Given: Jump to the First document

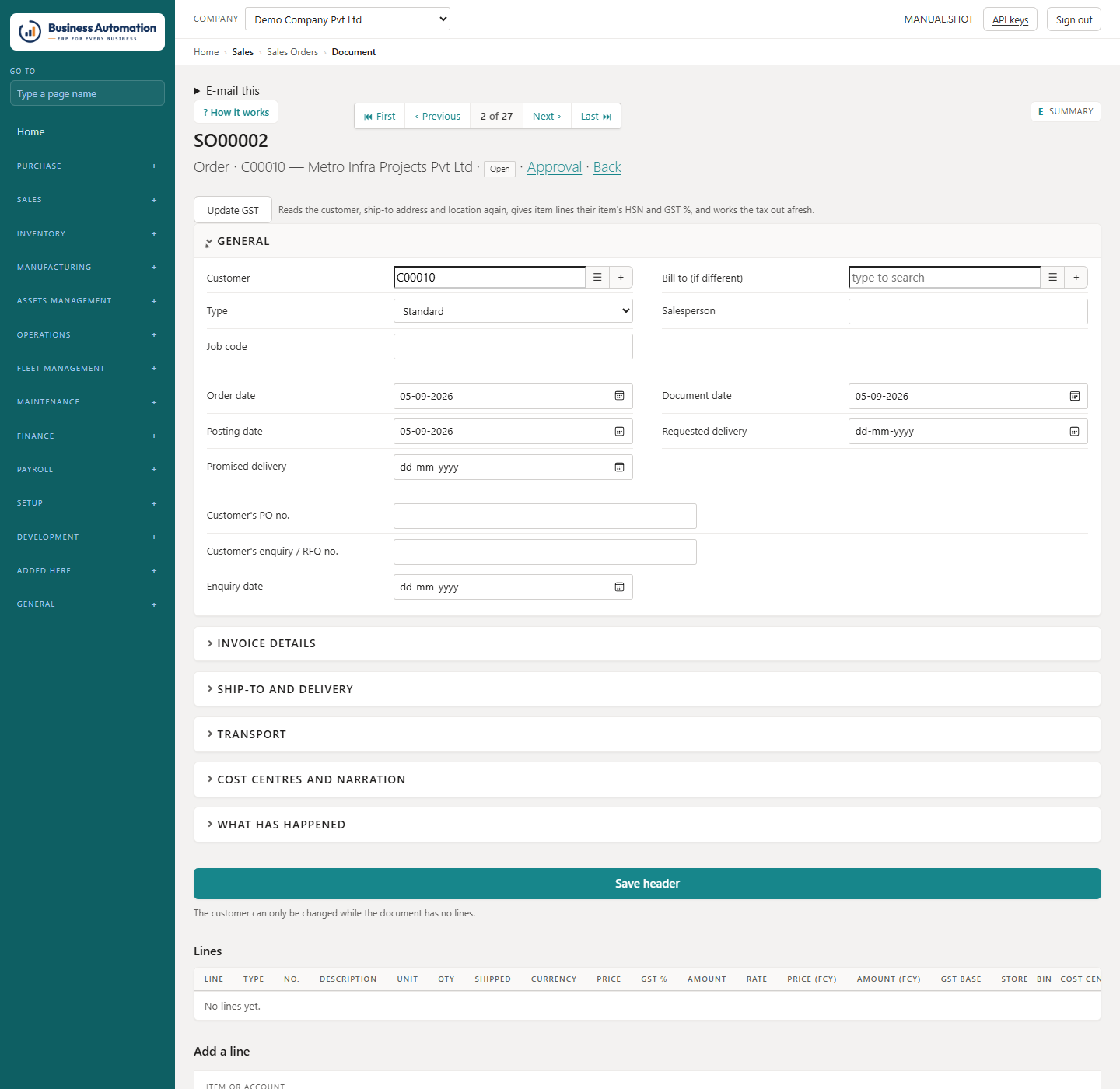Looking at the screenshot, I should tap(380, 116).
